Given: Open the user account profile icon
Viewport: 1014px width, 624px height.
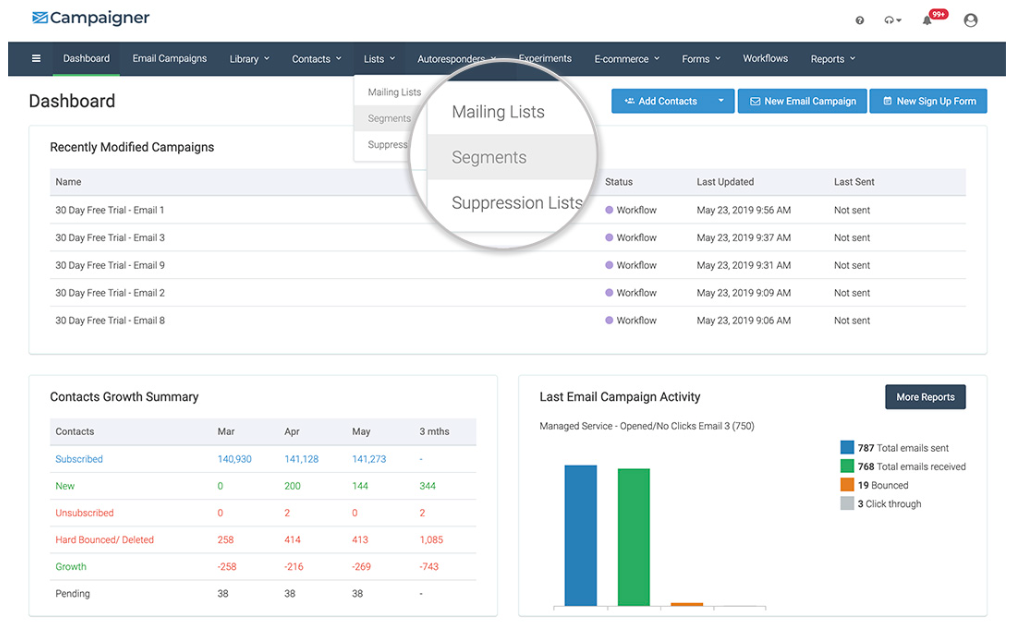Looking at the screenshot, I should pos(970,21).
